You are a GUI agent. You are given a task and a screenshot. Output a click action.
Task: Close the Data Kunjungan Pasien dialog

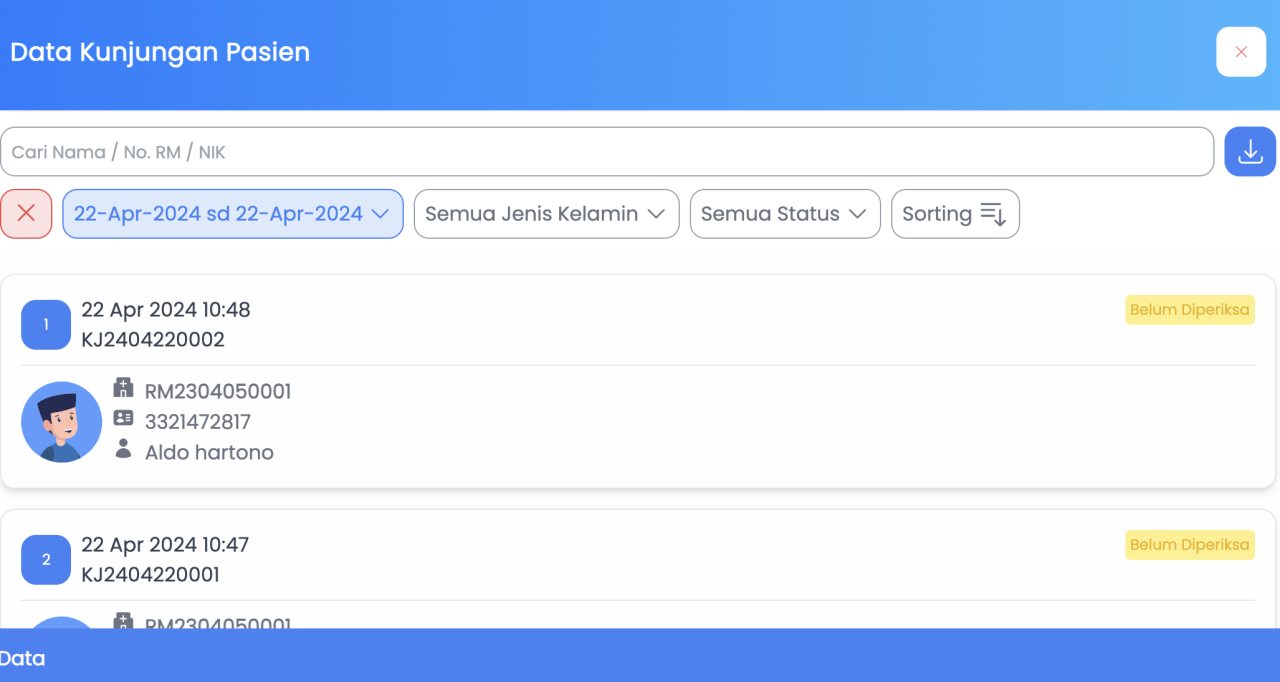click(x=1241, y=52)
